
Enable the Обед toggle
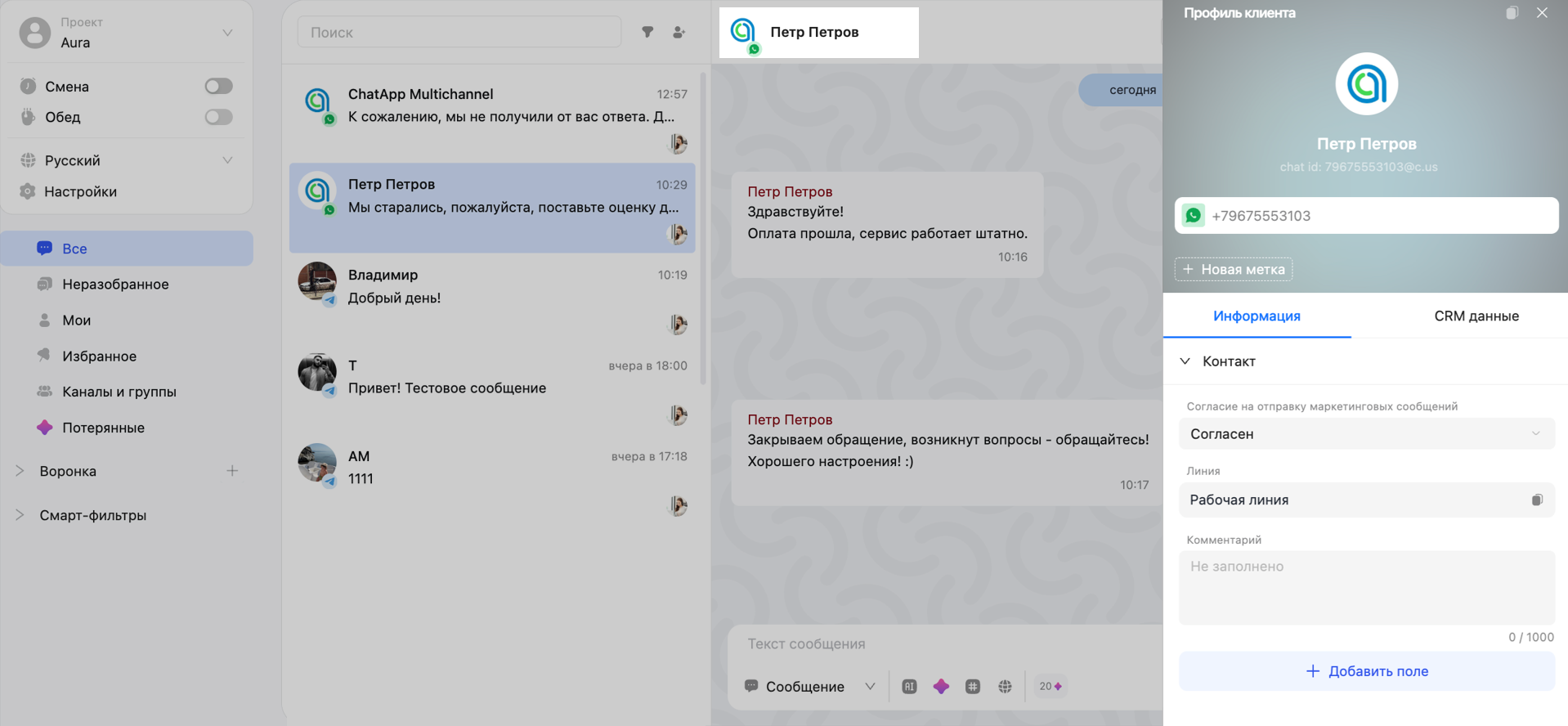[218, 117]
